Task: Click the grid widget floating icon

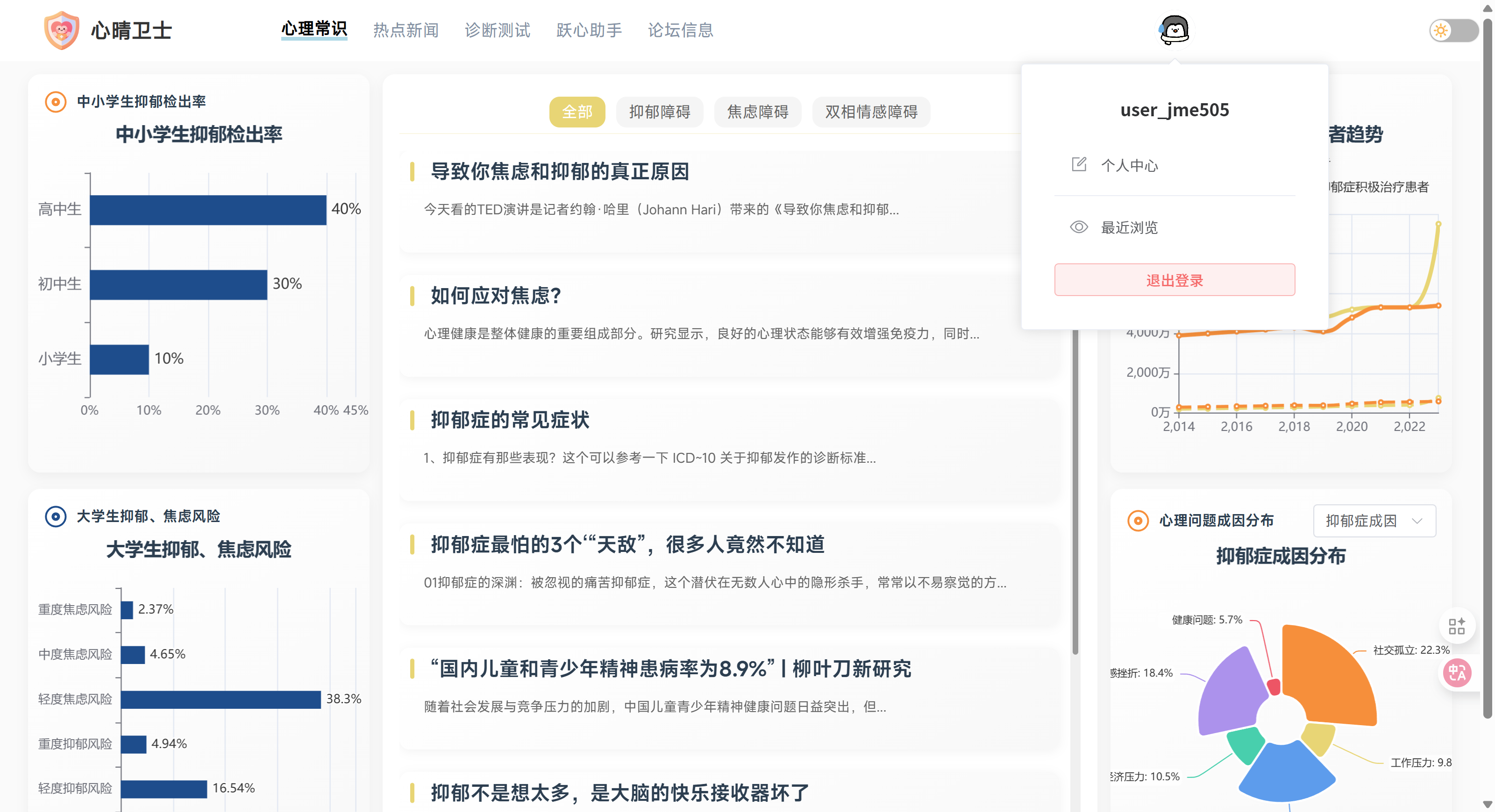Action: point(1457,626)
